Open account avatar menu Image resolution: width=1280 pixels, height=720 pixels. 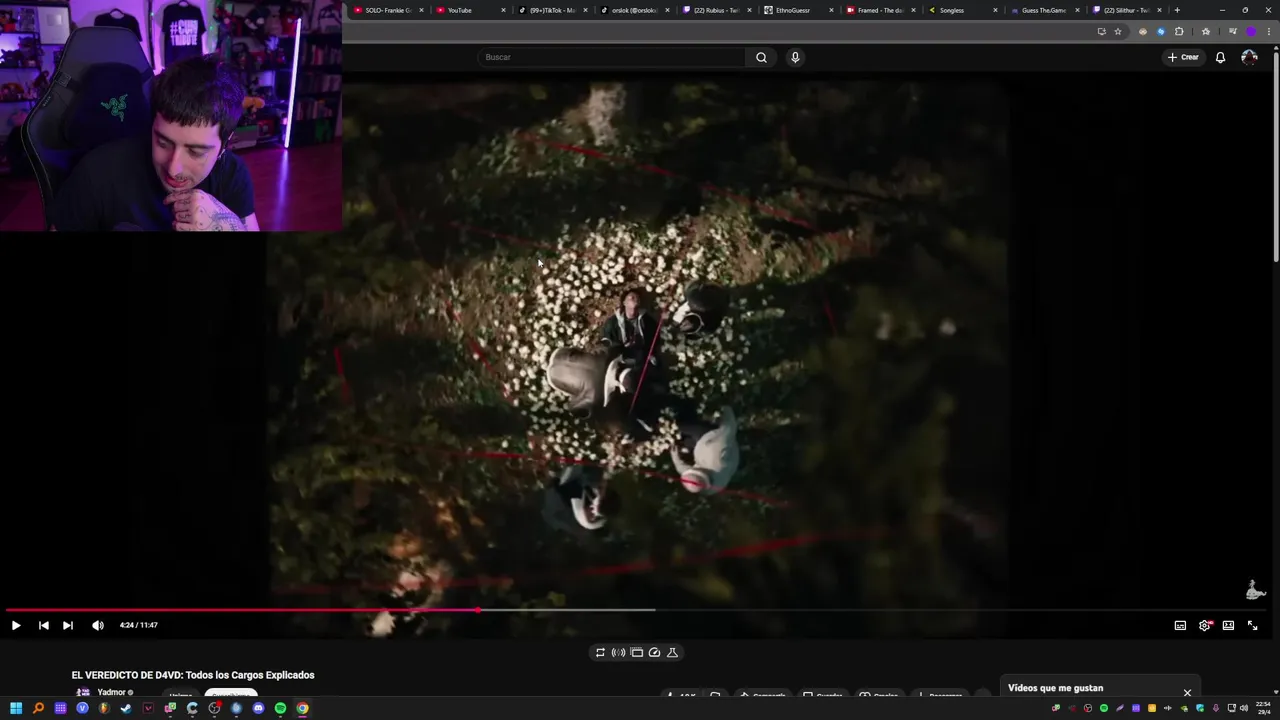click(x=1249, y=57)
